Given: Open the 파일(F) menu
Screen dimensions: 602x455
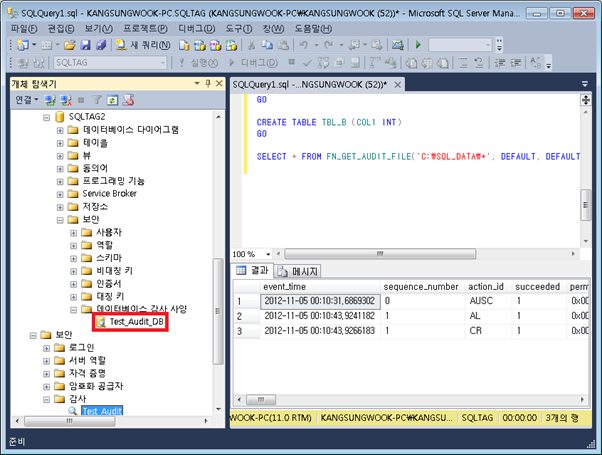Looking at the screenshot, I should click(24, 29).
